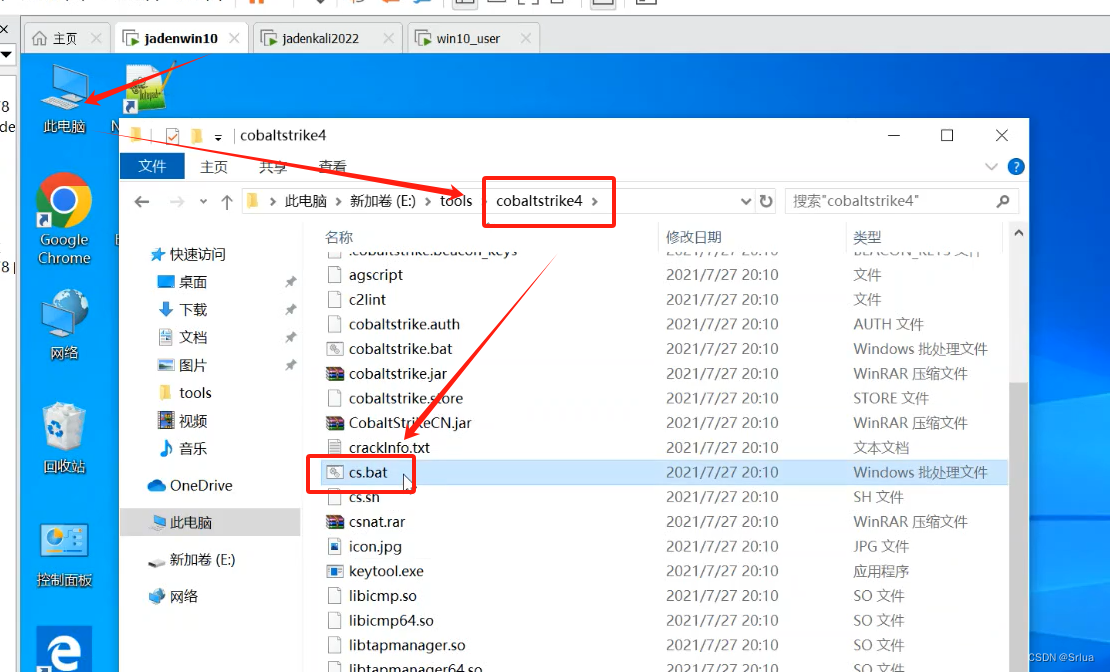Select the csnat.rar archive icon
This screenshot has width=1110, height=672.
335,522
